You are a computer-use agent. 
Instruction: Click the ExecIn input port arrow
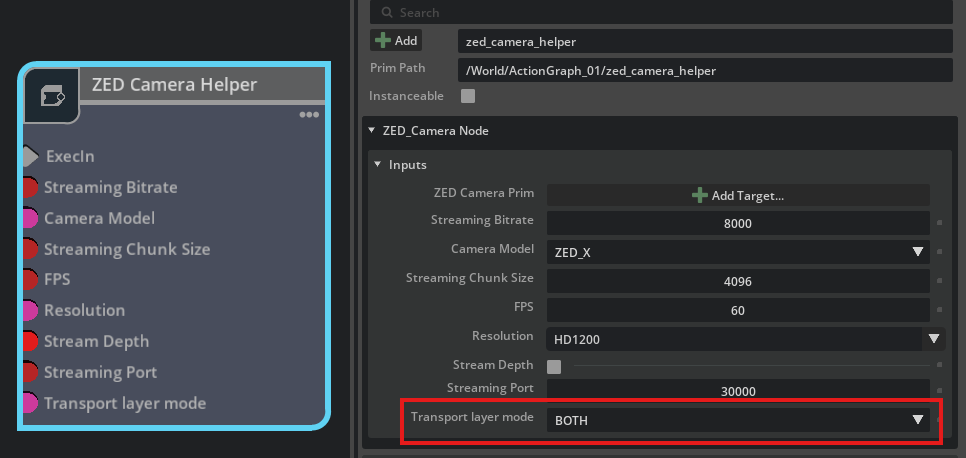pos(31,157)
